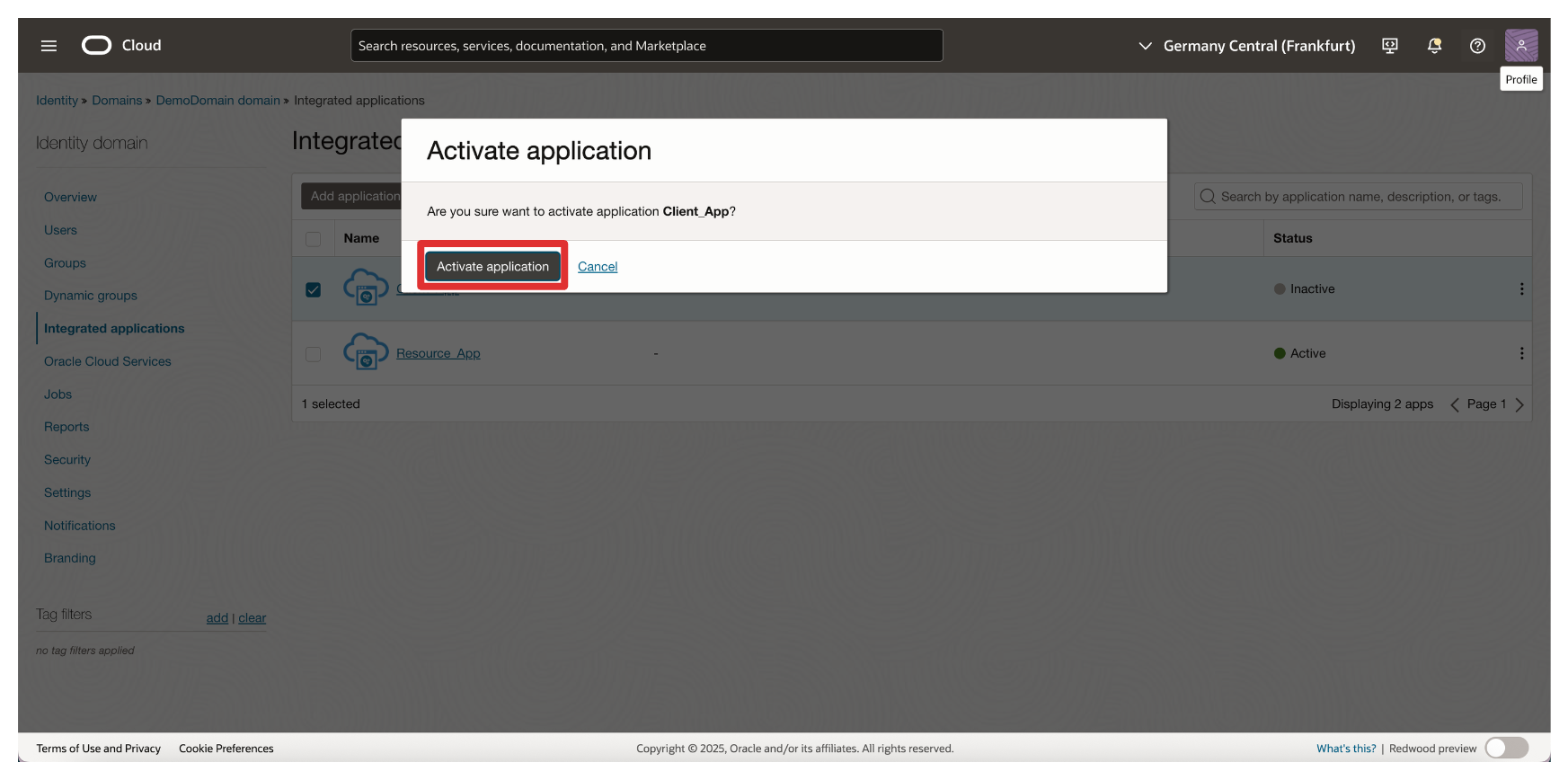Open Users in the Identity domain menu
Screen dimensions: 1568x780
point(60,230)
